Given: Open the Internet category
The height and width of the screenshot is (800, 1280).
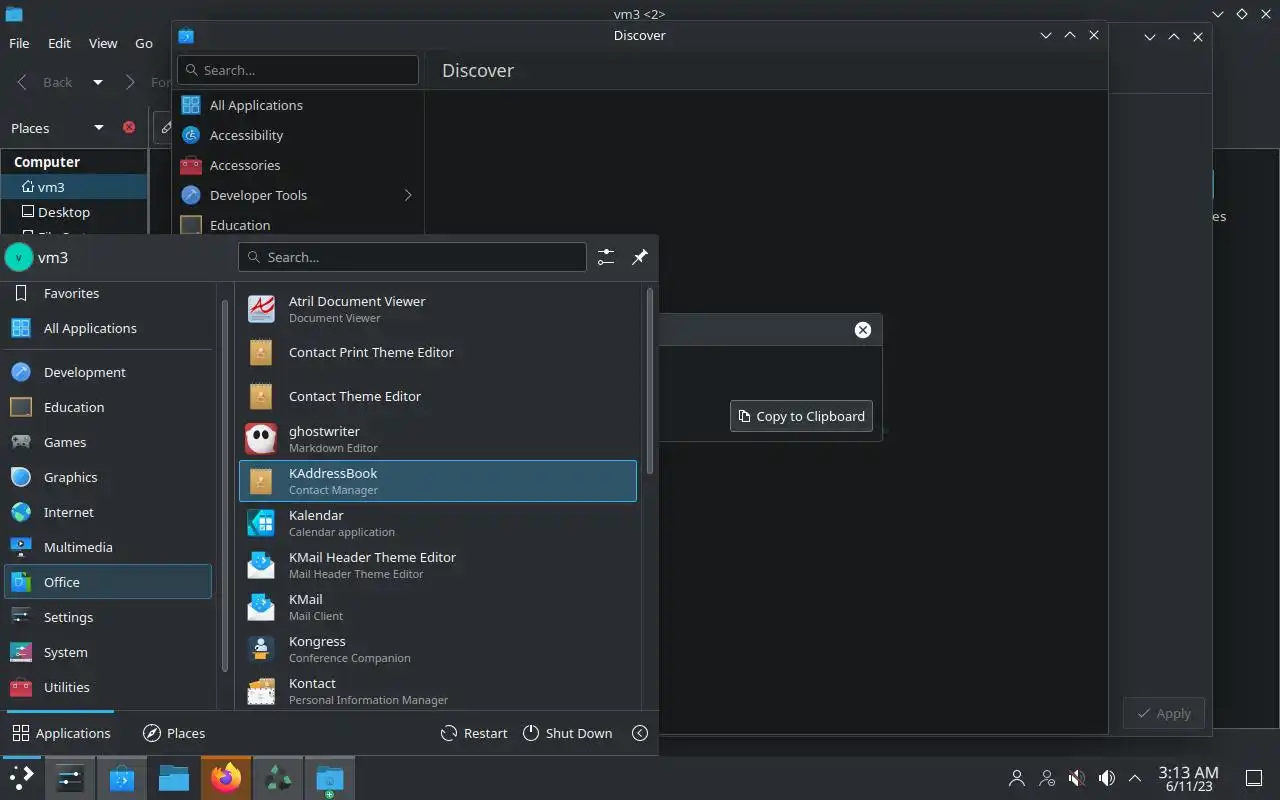Looking at the screenshot, I should click(108, 512).
